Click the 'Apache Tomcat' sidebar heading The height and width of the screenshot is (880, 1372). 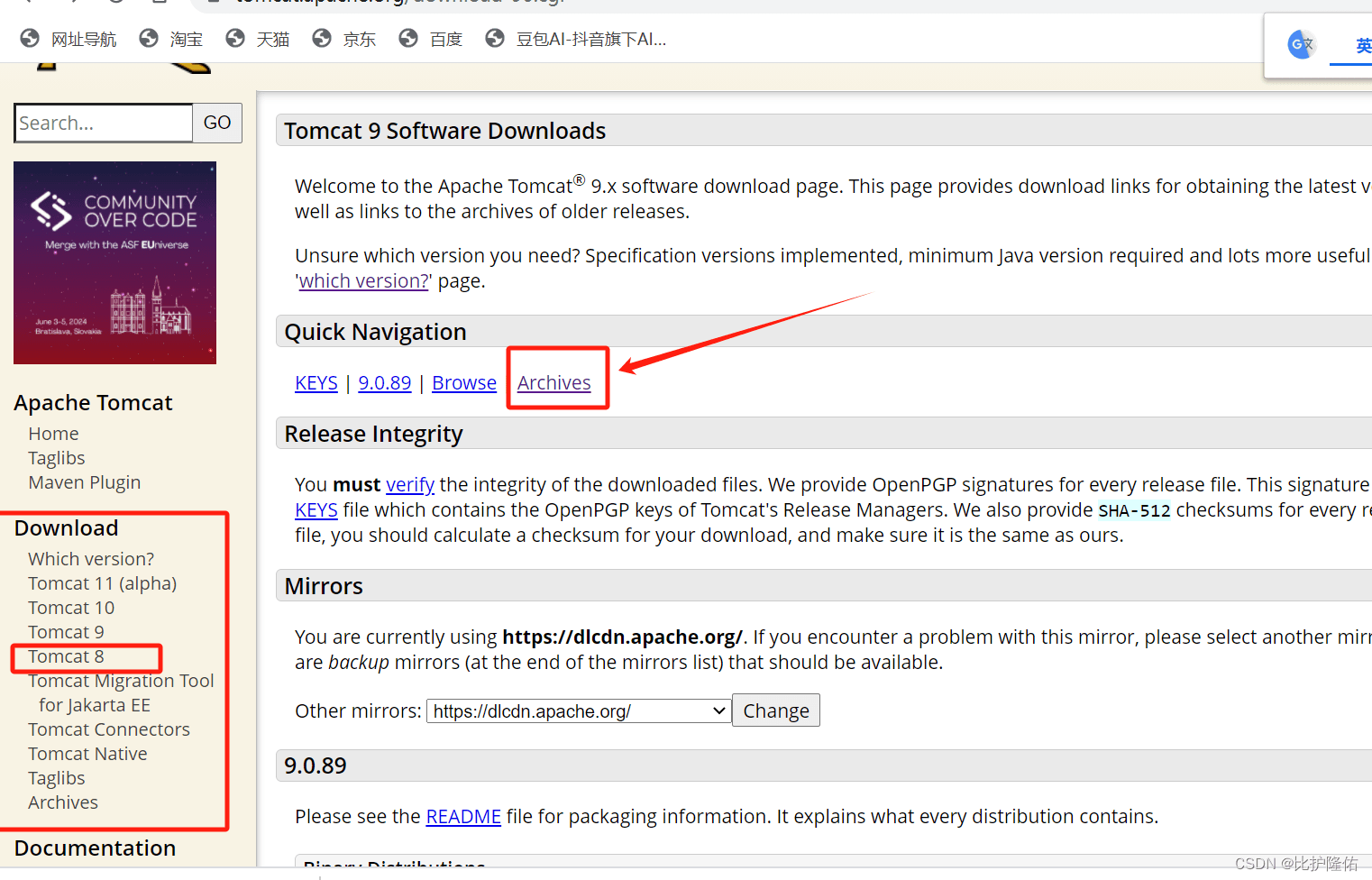point(94,402)
